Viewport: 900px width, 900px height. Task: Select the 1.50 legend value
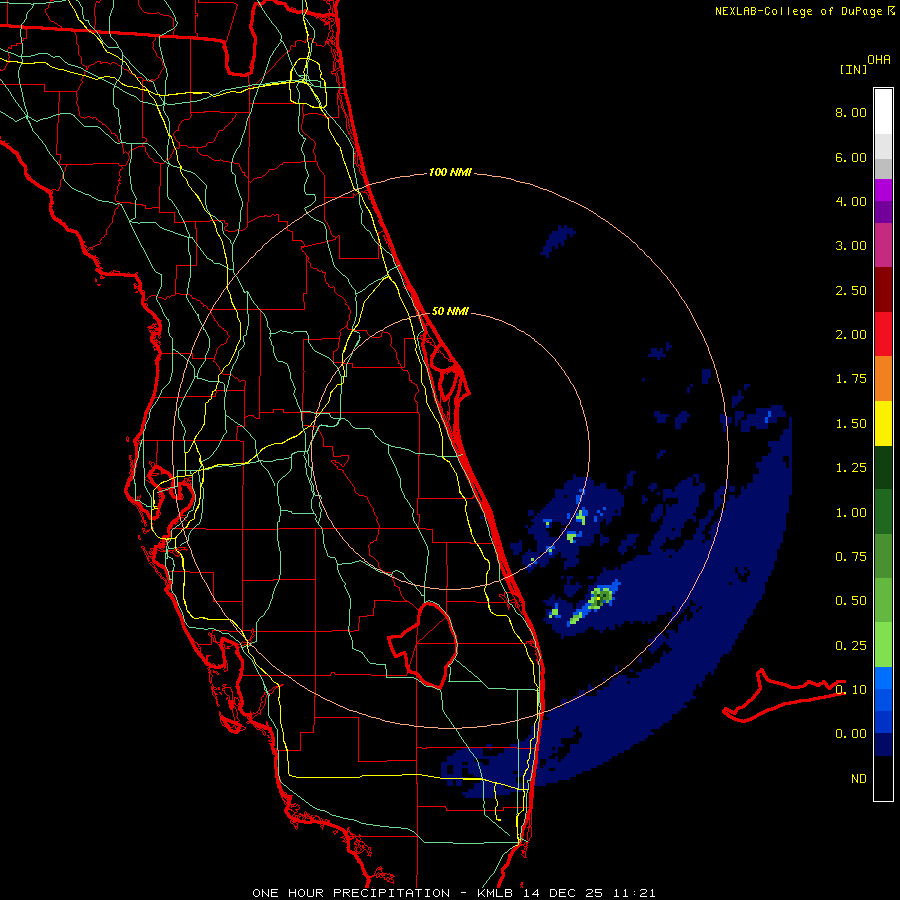tap(851, 424)
